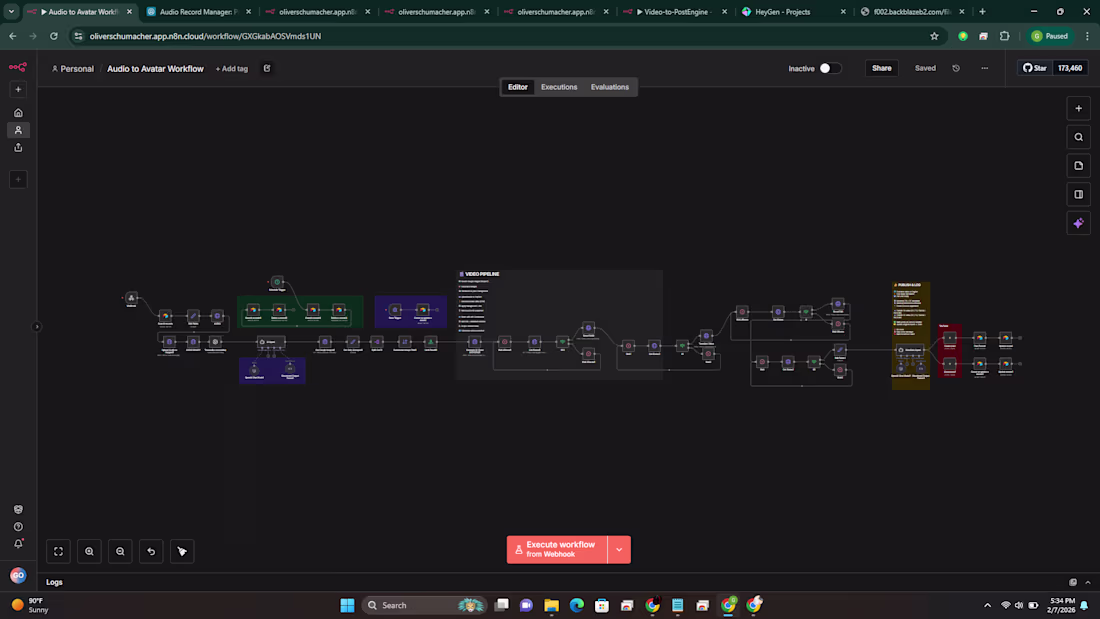The height and width of the screenshot is (619, 1100).
Task: Open the side panel layout icon
Action: [x=1078, y=194]
